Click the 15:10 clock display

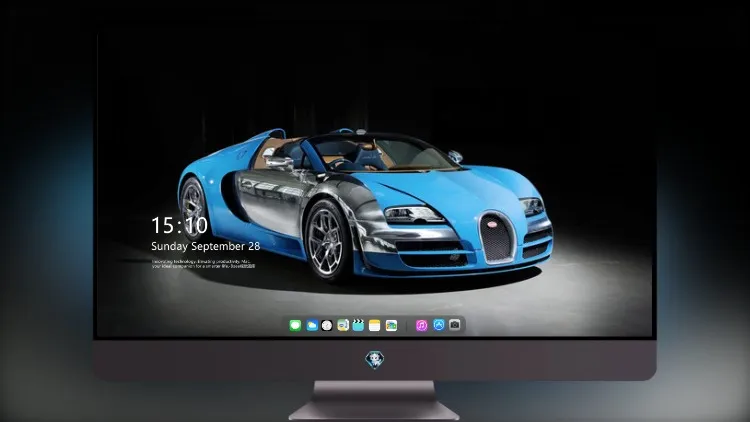[179, 225]
